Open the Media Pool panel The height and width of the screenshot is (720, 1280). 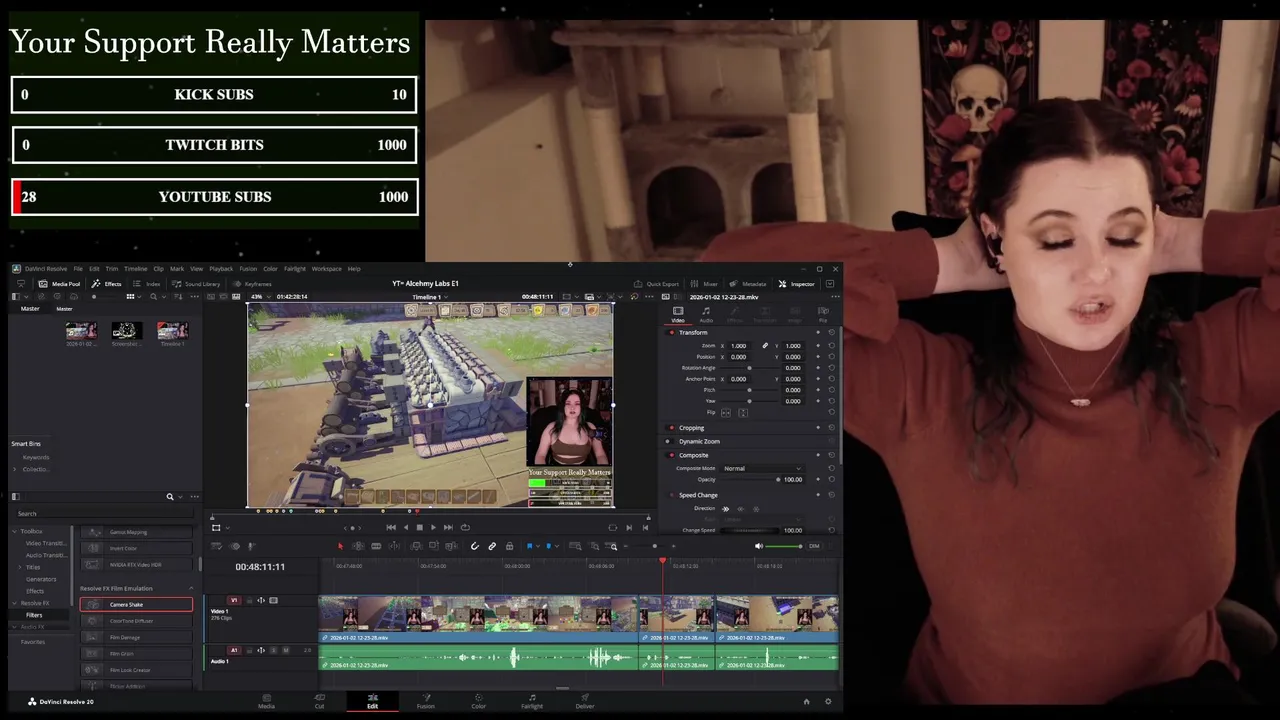tap(60, 284)
